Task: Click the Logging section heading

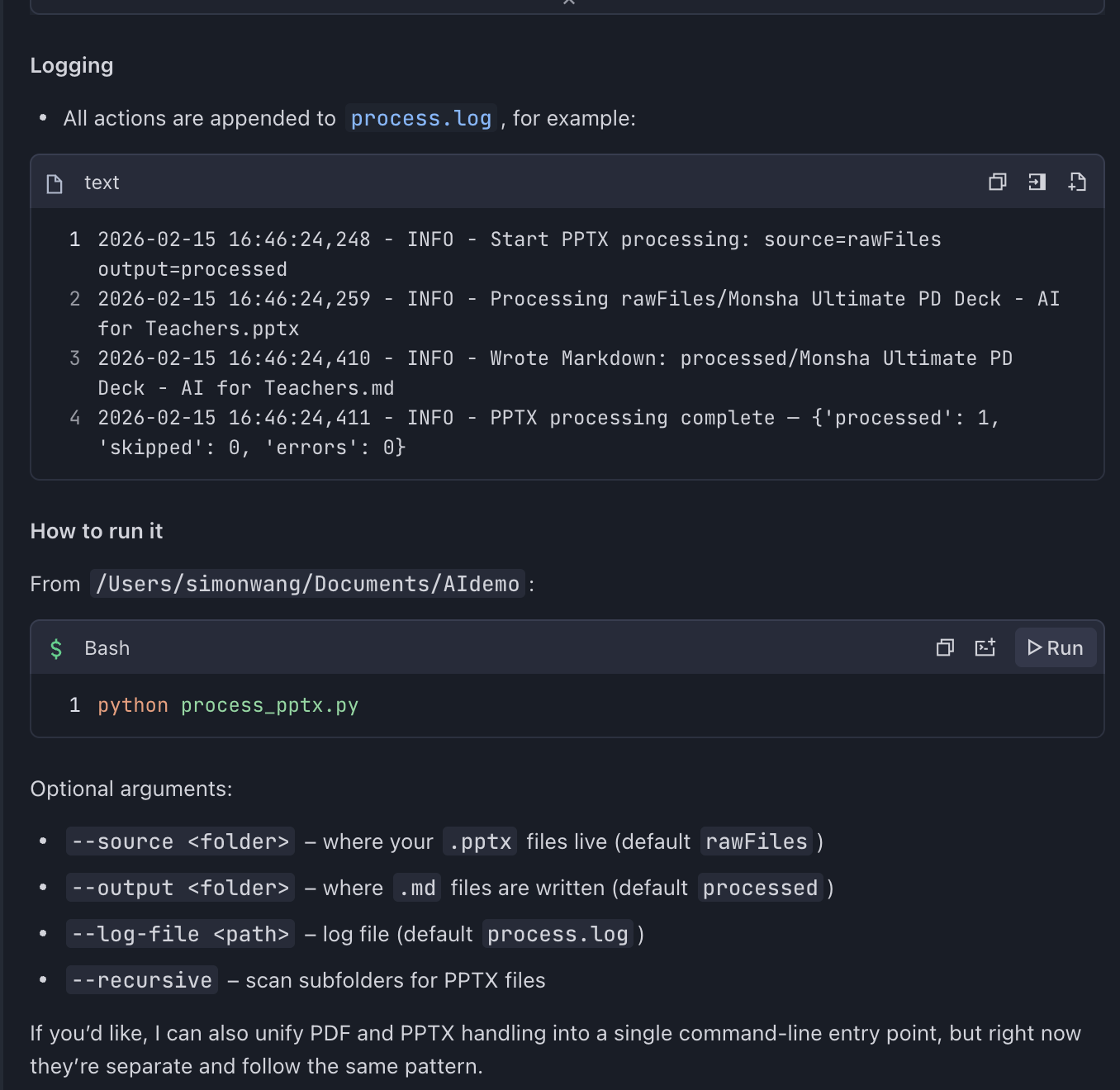Action: (72, 66)
